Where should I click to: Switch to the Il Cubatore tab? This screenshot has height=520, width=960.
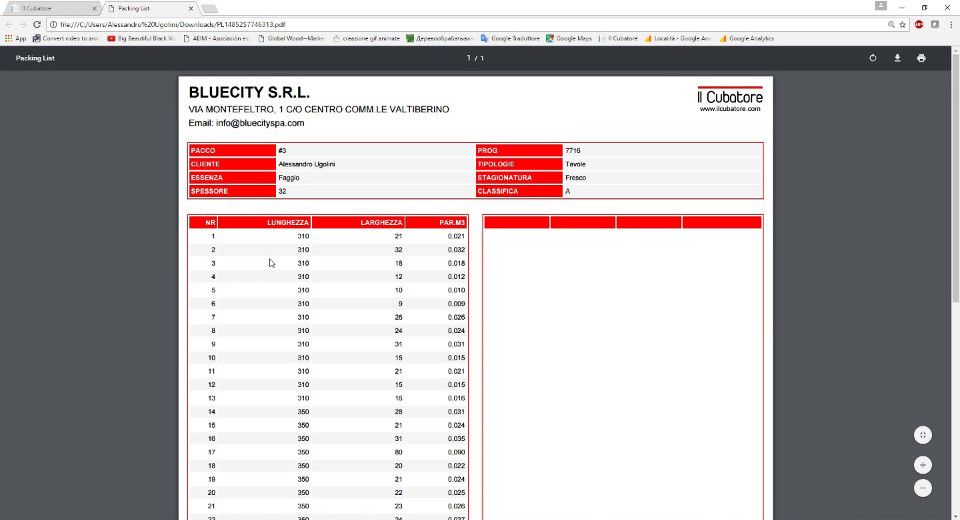pos(52,9)
